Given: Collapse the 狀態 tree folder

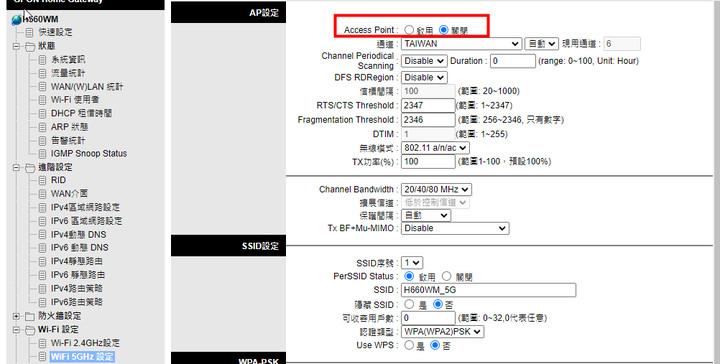Looking at the screenshot, I should pyautogui.click(x=17, y=46).
